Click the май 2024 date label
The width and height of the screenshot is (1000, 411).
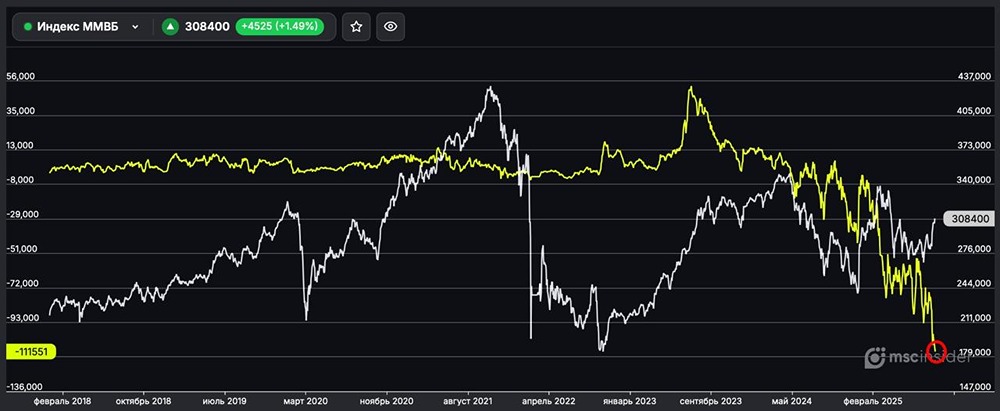(x=791, y=401)
